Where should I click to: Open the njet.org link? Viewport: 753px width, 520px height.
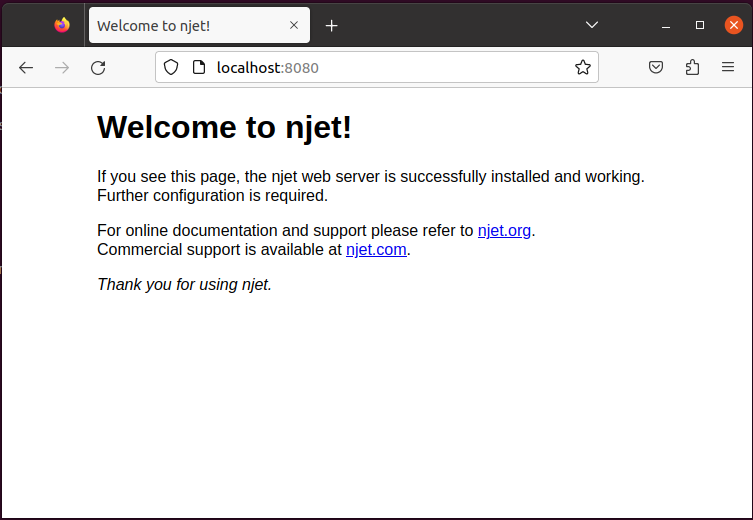(x=504, y=230)
